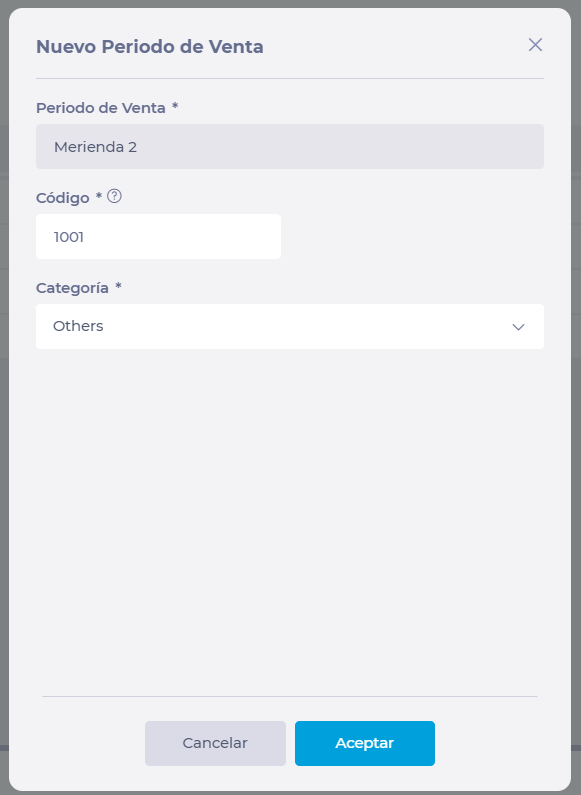Screen dimensions: 581x795
Task: Dismiss the dialog using the X icon
Action: click(x=535, y=45)
